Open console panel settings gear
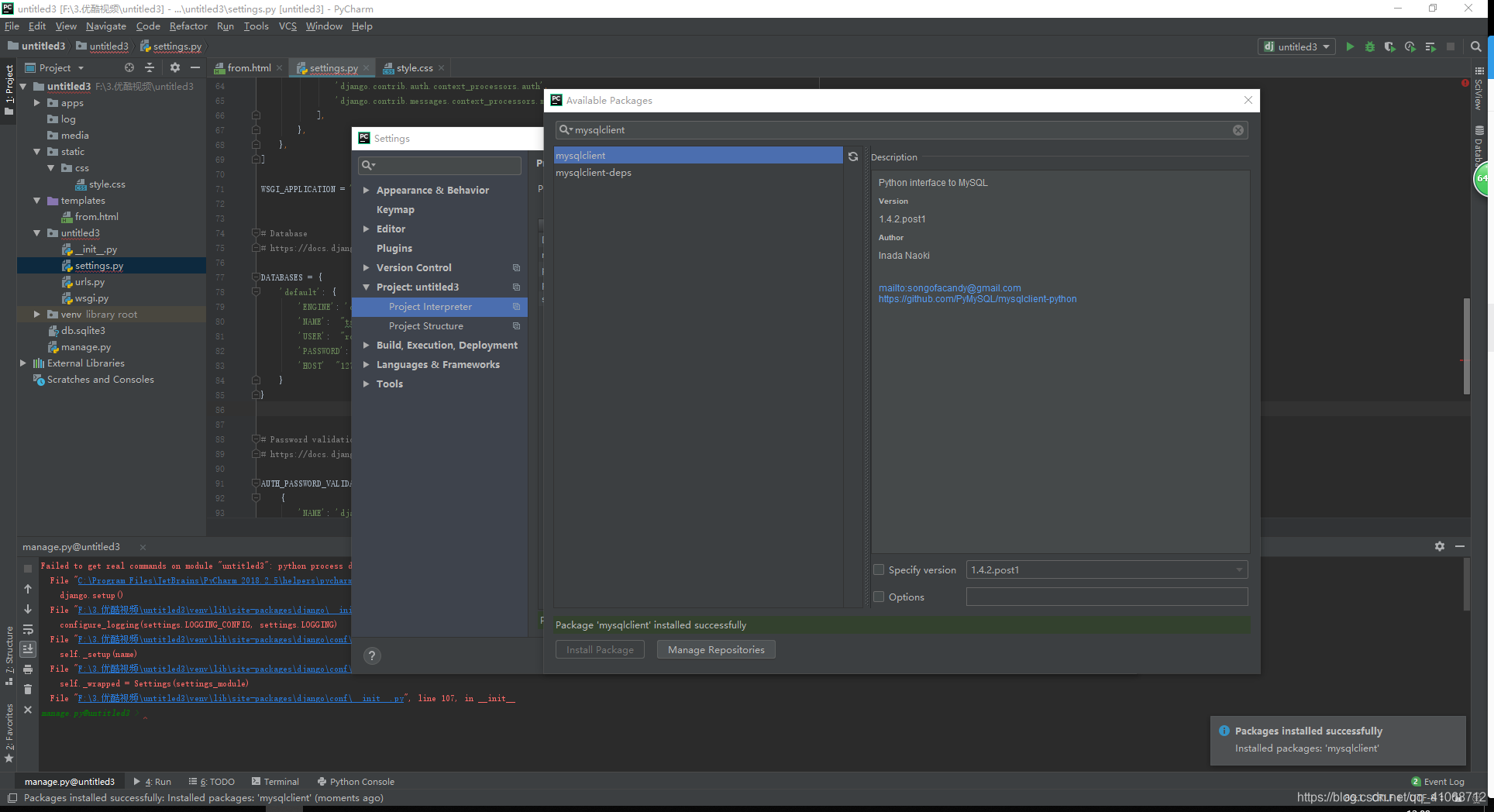Image resolution: width=1494 pixels, height=812 pixels. click(x=1440, y=546)
